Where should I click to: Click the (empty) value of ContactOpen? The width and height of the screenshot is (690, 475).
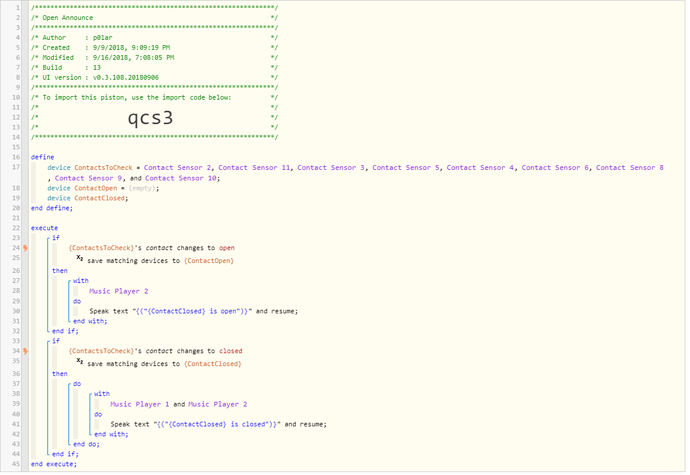point(142,188)
